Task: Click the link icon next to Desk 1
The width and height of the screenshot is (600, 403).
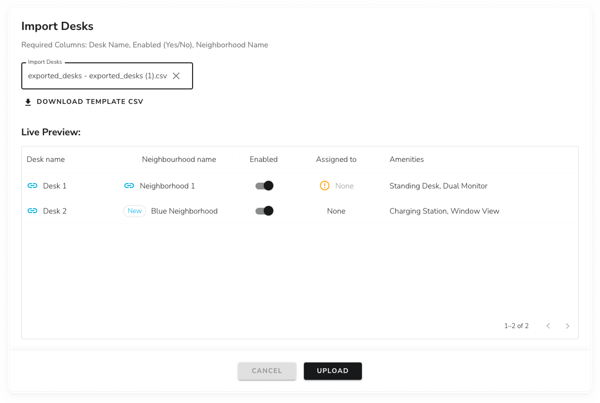Action: [x=33, y=186]
